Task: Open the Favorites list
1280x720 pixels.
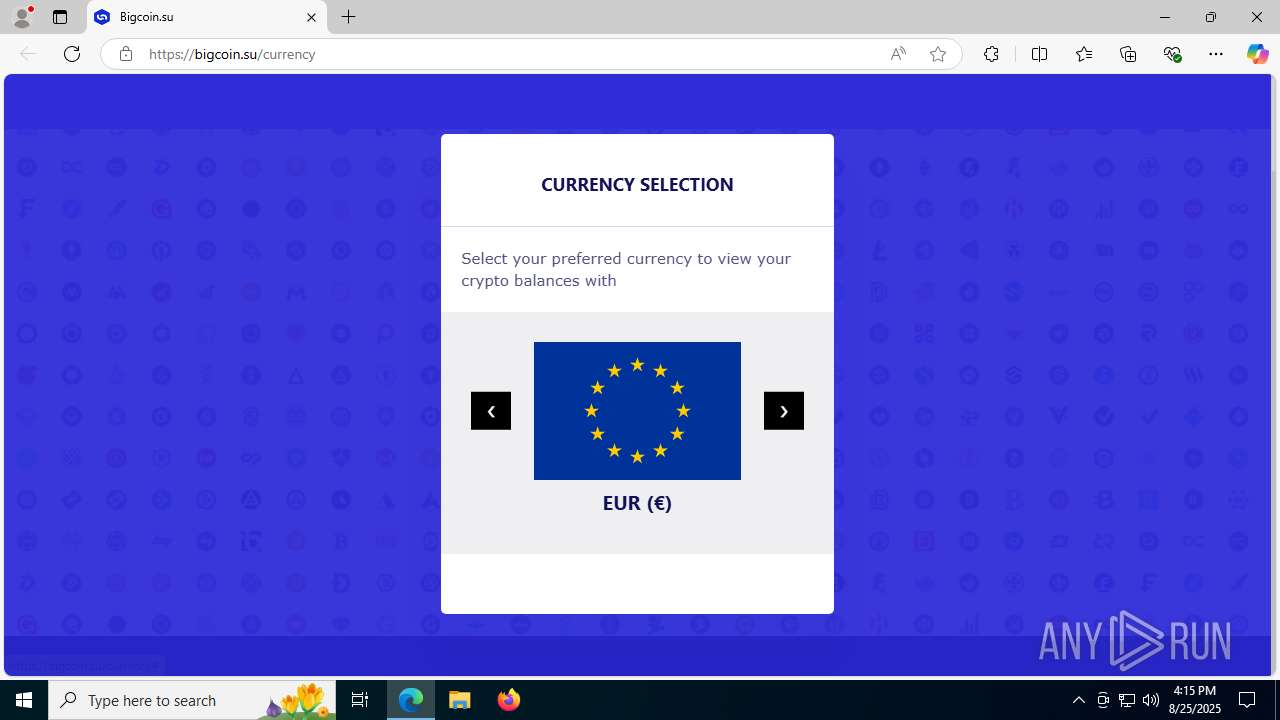Action: pos(1084,54)
